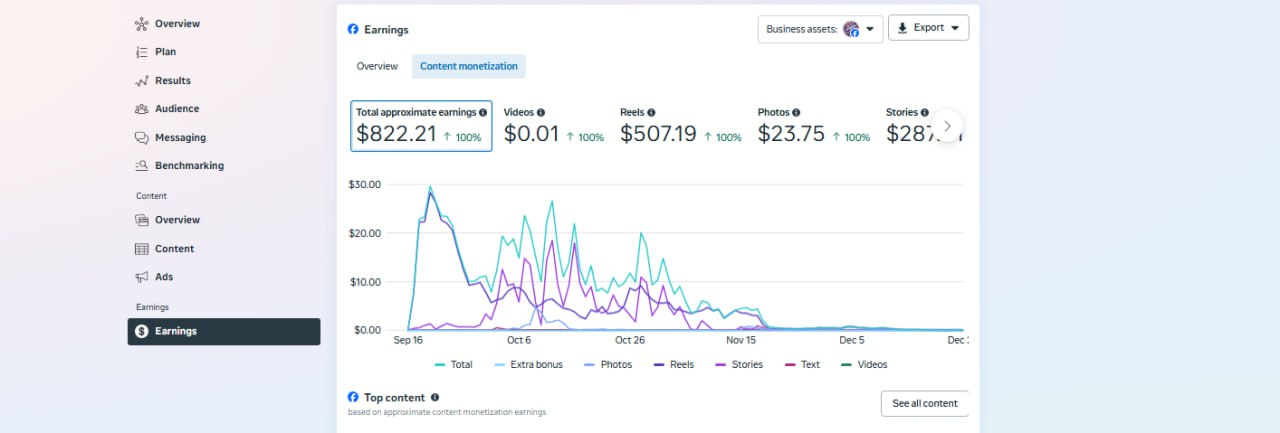This screenshot has width=1280, height=433.
Task: Click the Earnings dollar icon
Action: [x=142, y=331]
